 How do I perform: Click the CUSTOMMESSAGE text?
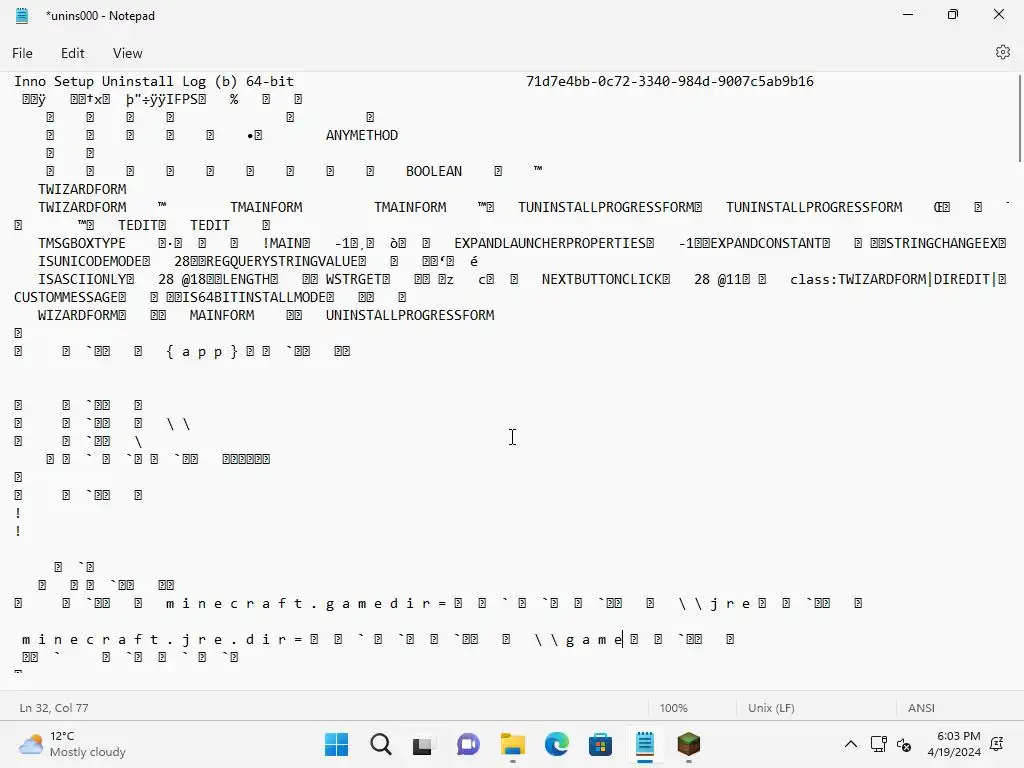point(66,297)
